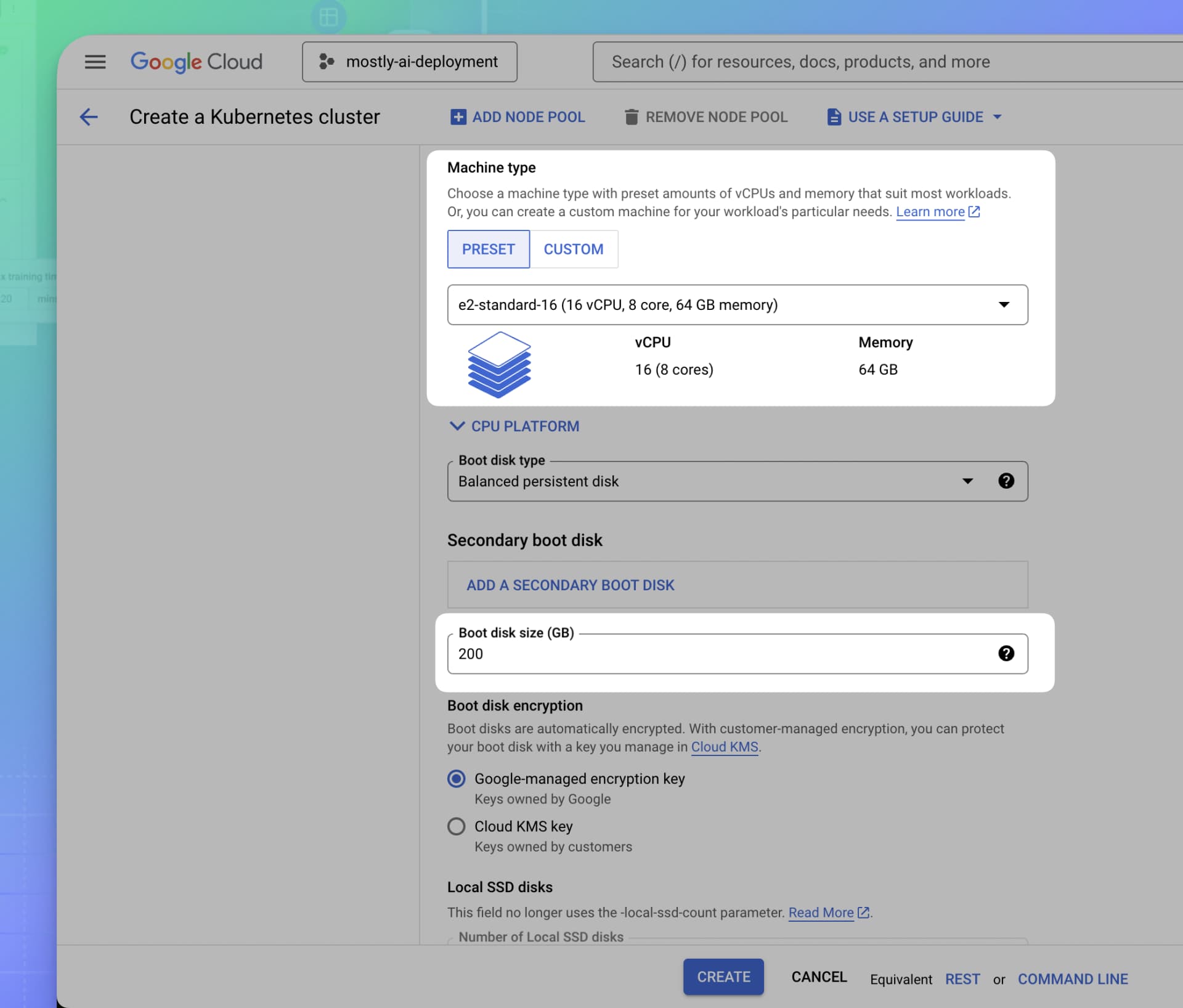Screen dimensions: 1183x1008
Task: Click the back arrow to leave cluster creation
Action: (89, 117)
